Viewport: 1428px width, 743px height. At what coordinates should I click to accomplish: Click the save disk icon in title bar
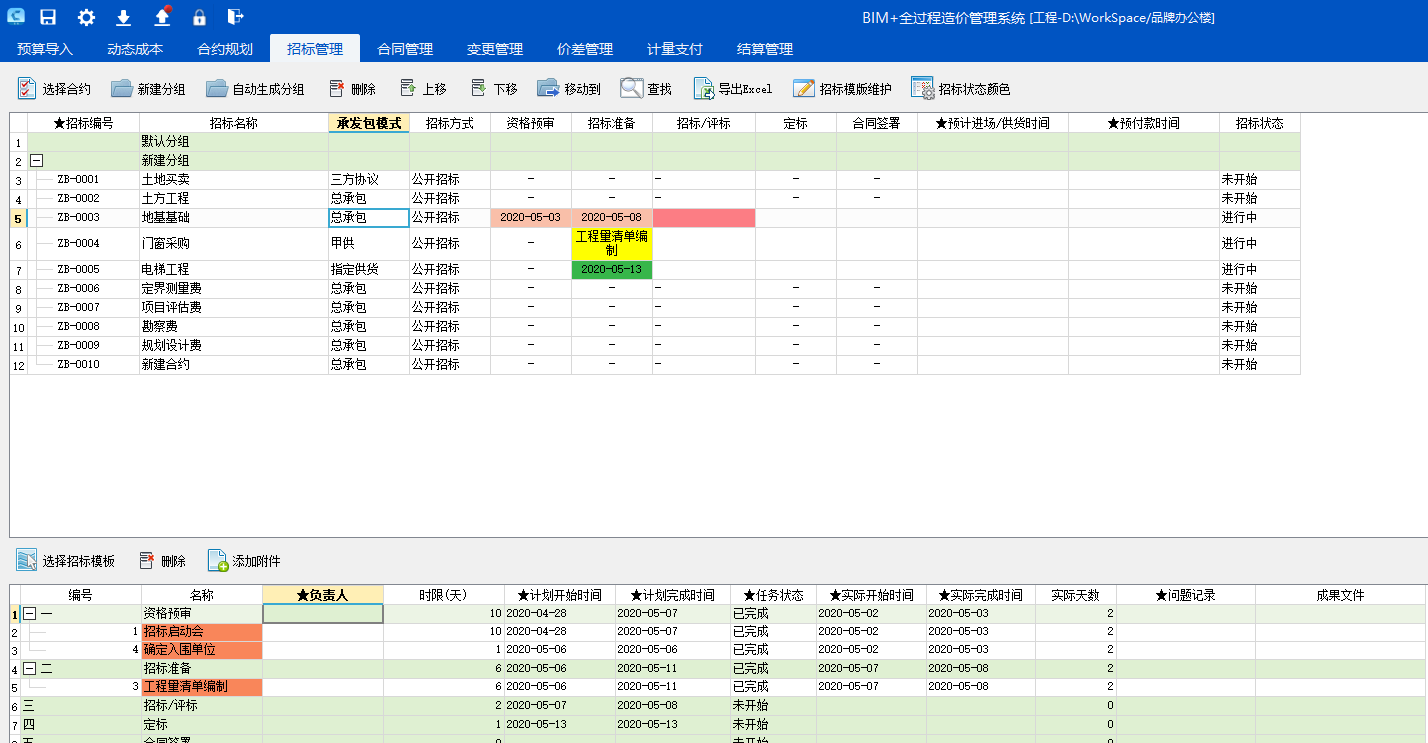pyautogui.click(x=48, y=17)
